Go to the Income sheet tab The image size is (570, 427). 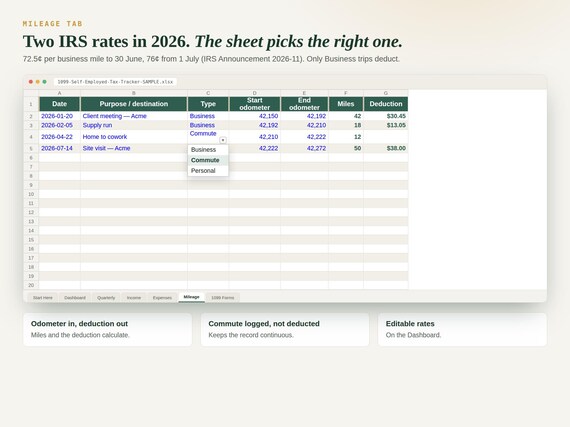(134, 298)
